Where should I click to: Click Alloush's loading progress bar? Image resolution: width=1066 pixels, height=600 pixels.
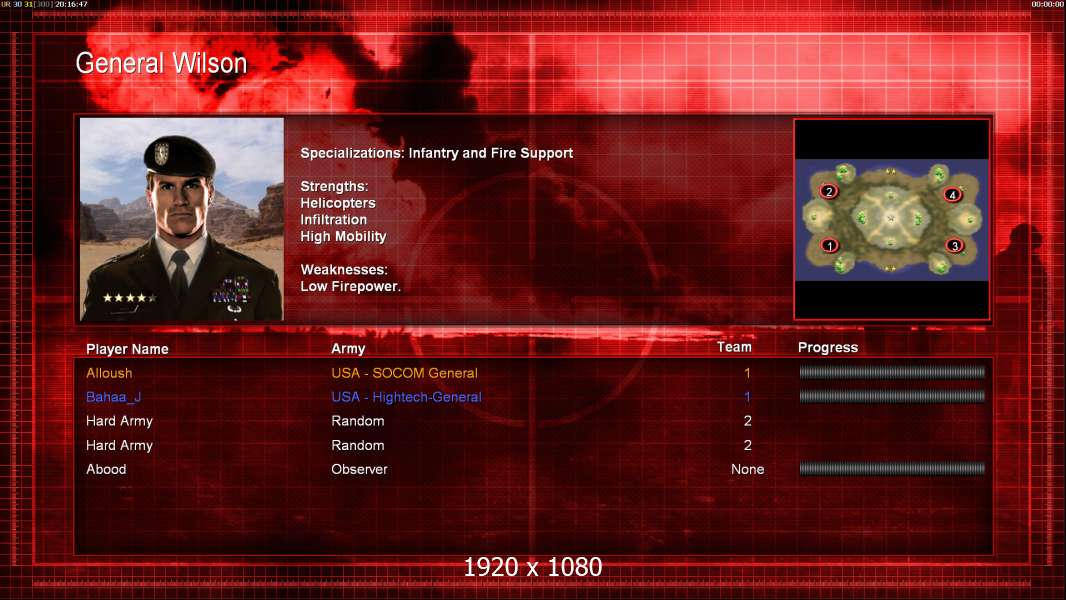[x=892, y=372]
